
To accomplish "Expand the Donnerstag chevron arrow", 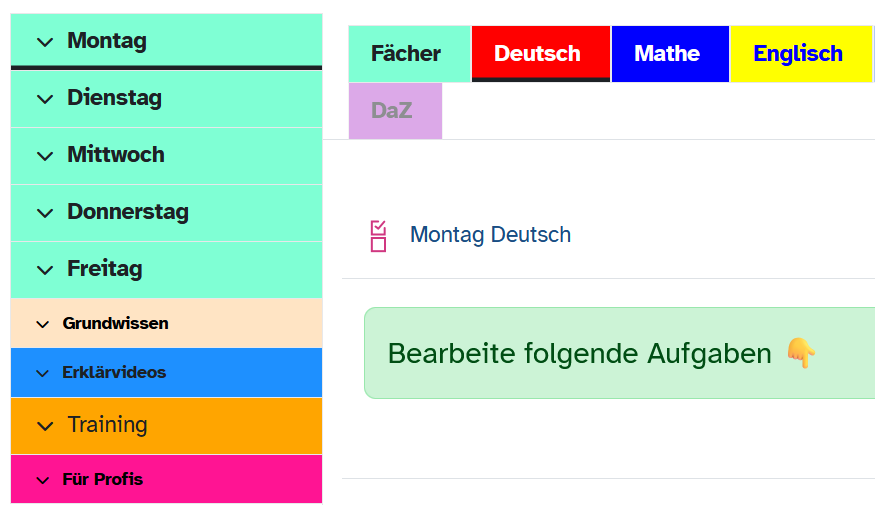I will pos(44,213).
